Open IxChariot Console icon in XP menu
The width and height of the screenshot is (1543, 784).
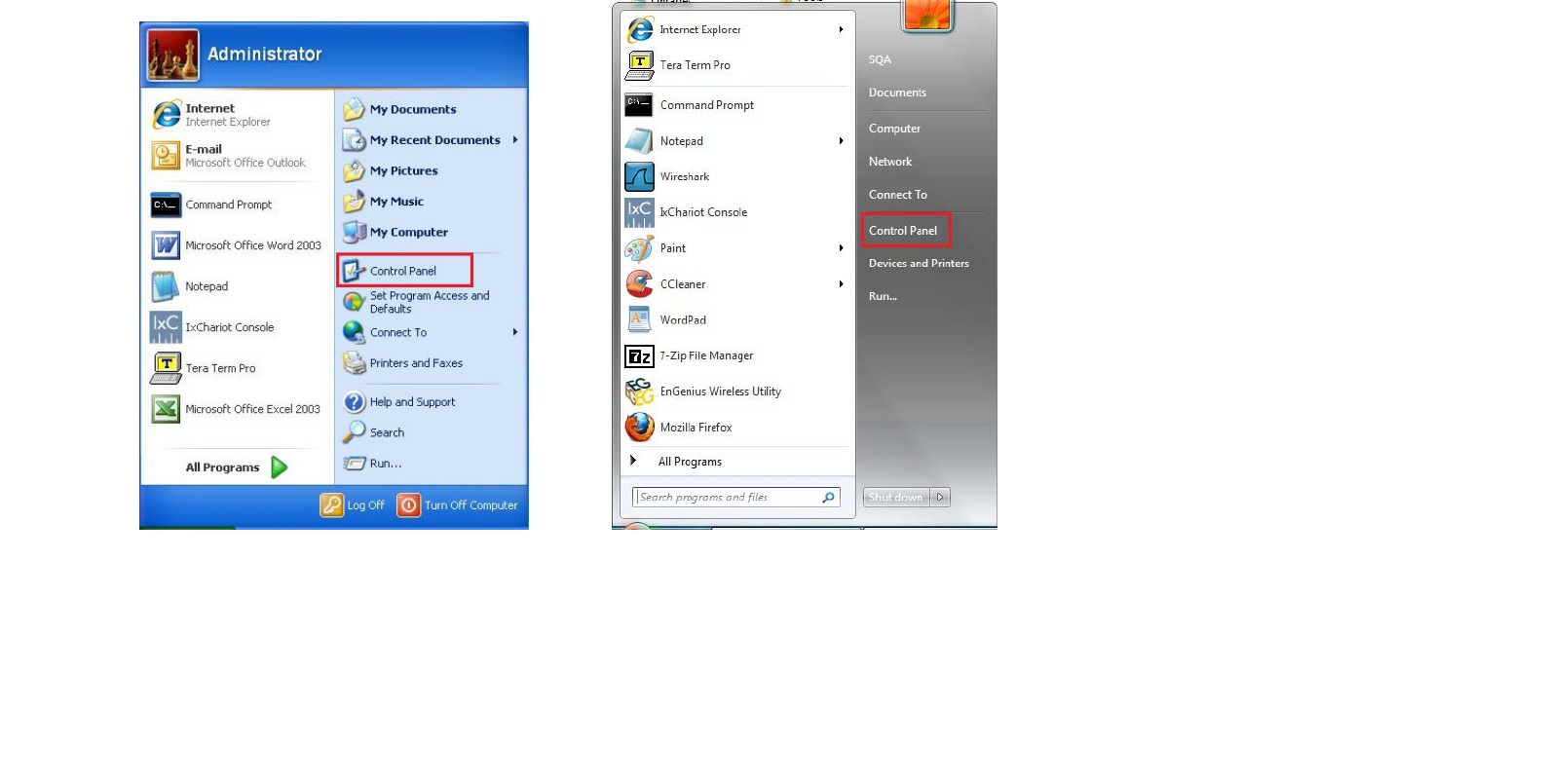tap(166, 327)
